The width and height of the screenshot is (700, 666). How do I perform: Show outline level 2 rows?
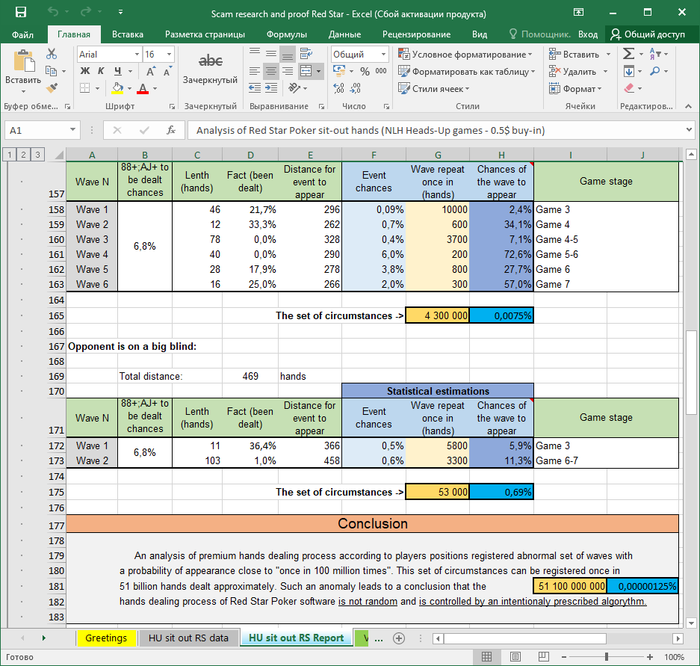(23, 154)
